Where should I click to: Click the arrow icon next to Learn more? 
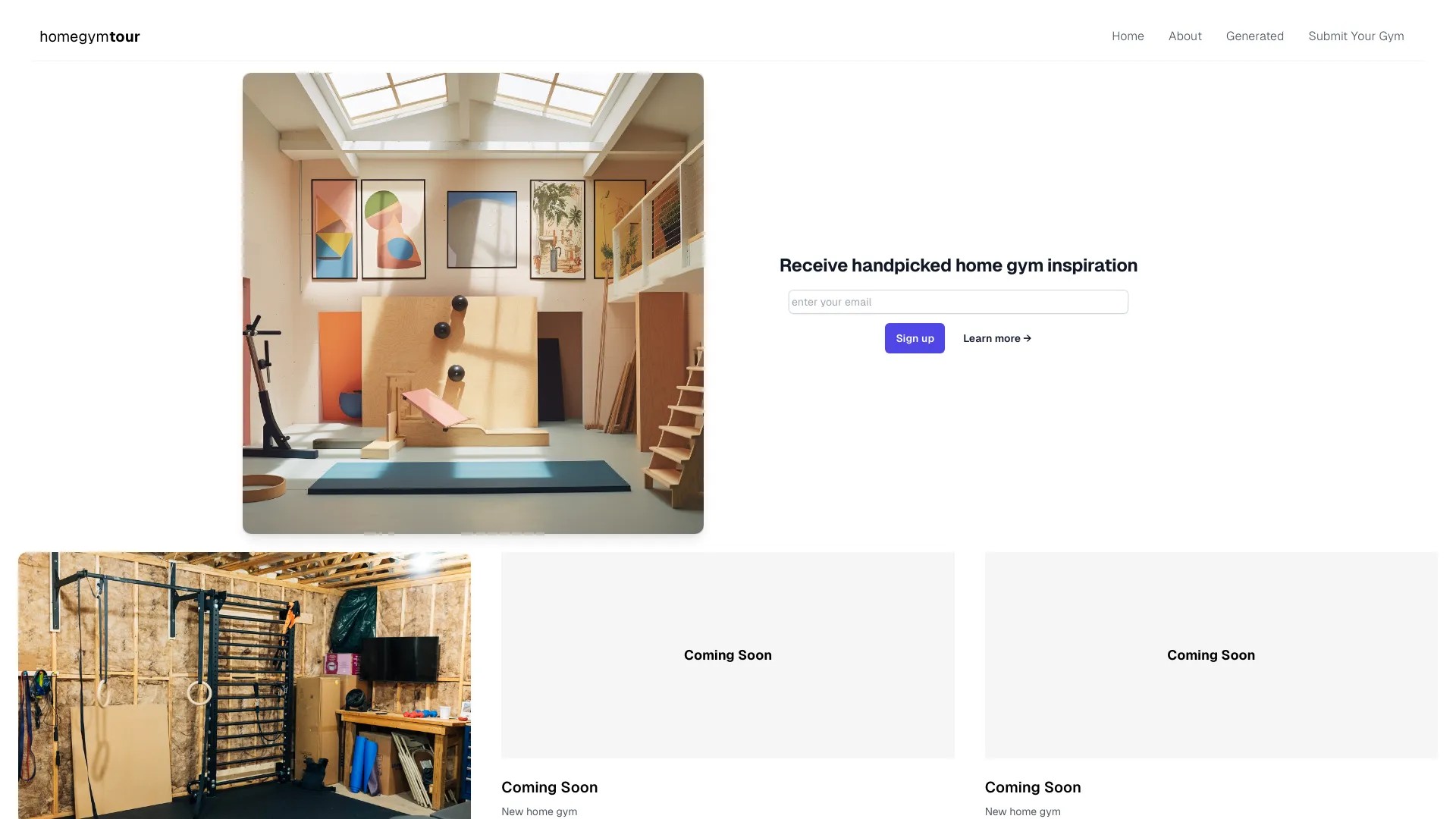(x=1028, y=338)
